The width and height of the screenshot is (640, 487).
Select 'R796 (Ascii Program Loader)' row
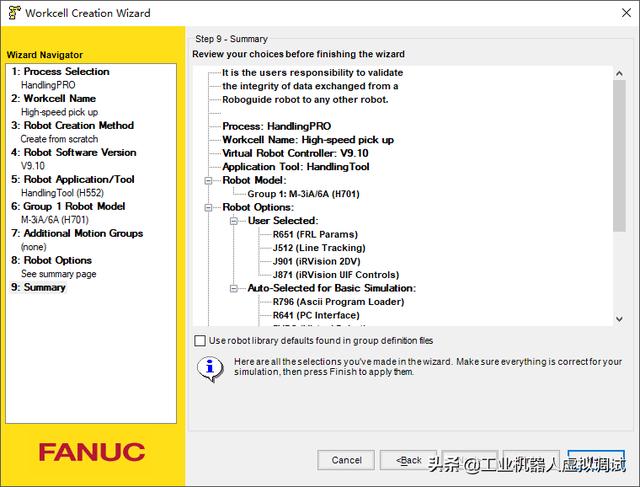click(x=338, y=302)
